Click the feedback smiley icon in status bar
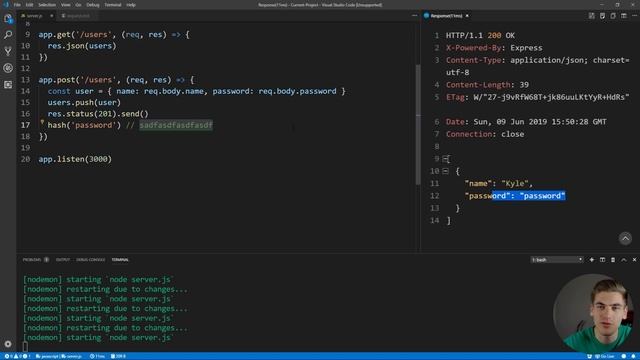640x360 pixels. pos(624,356)
